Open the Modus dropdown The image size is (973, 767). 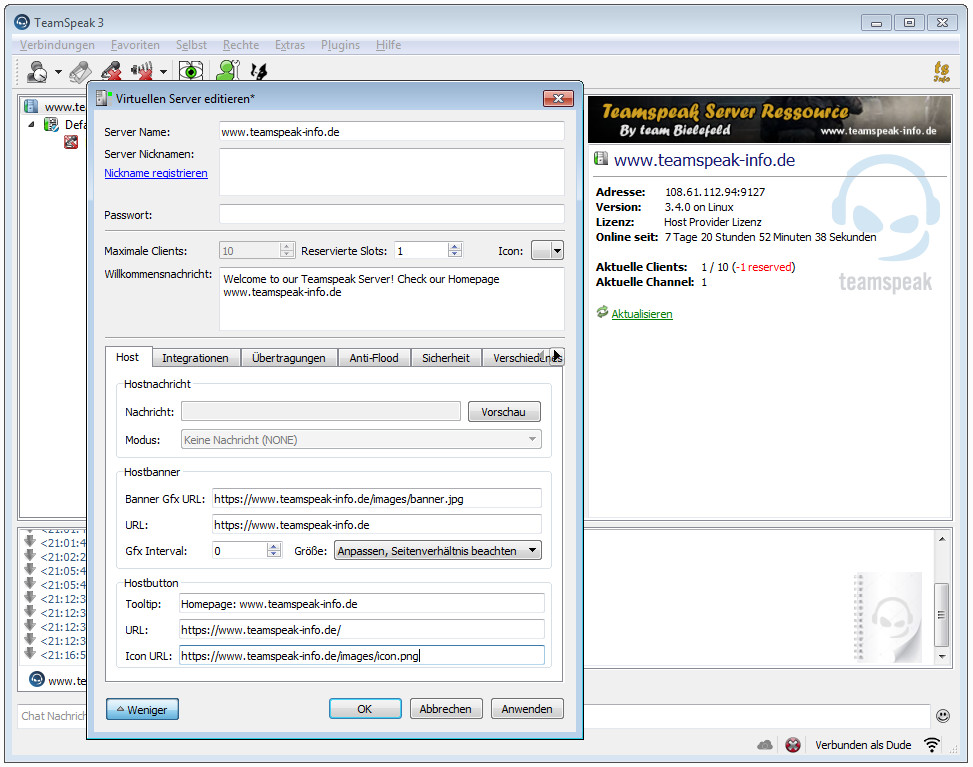(x=361, y=439)
